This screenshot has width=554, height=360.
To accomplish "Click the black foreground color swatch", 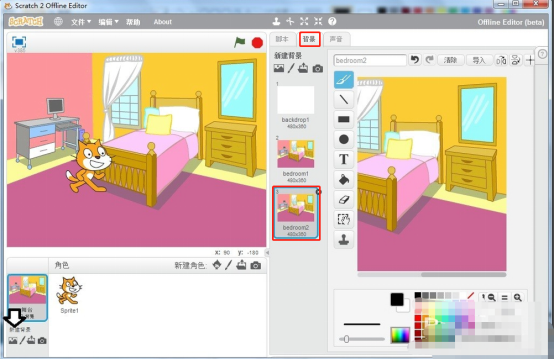I will (397, 299).
